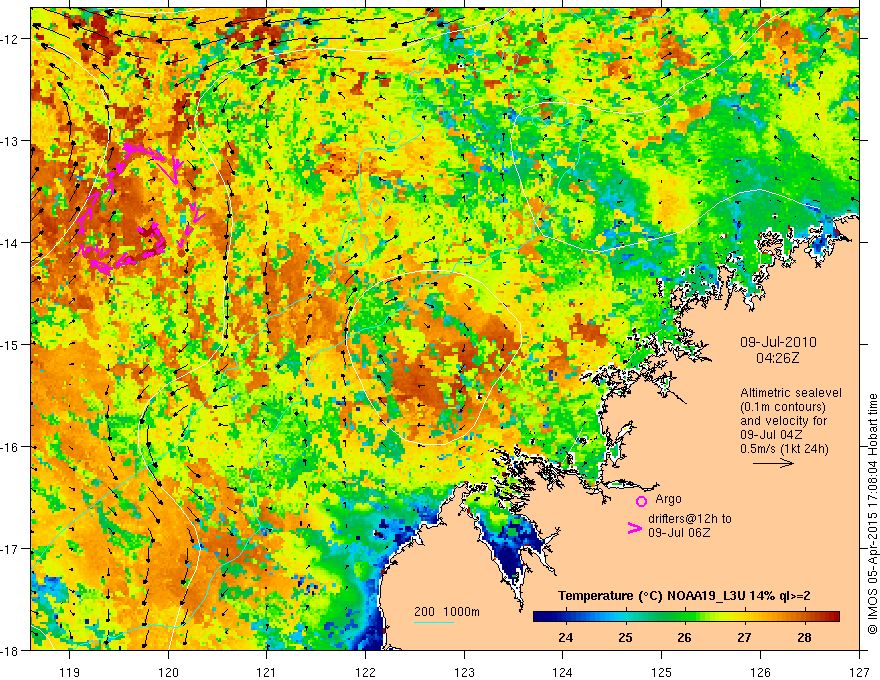Image resolution: width=880 pixels, height=680 pixels.
Task: Click the drifters@12h legend text
Action: click(690, 519)
